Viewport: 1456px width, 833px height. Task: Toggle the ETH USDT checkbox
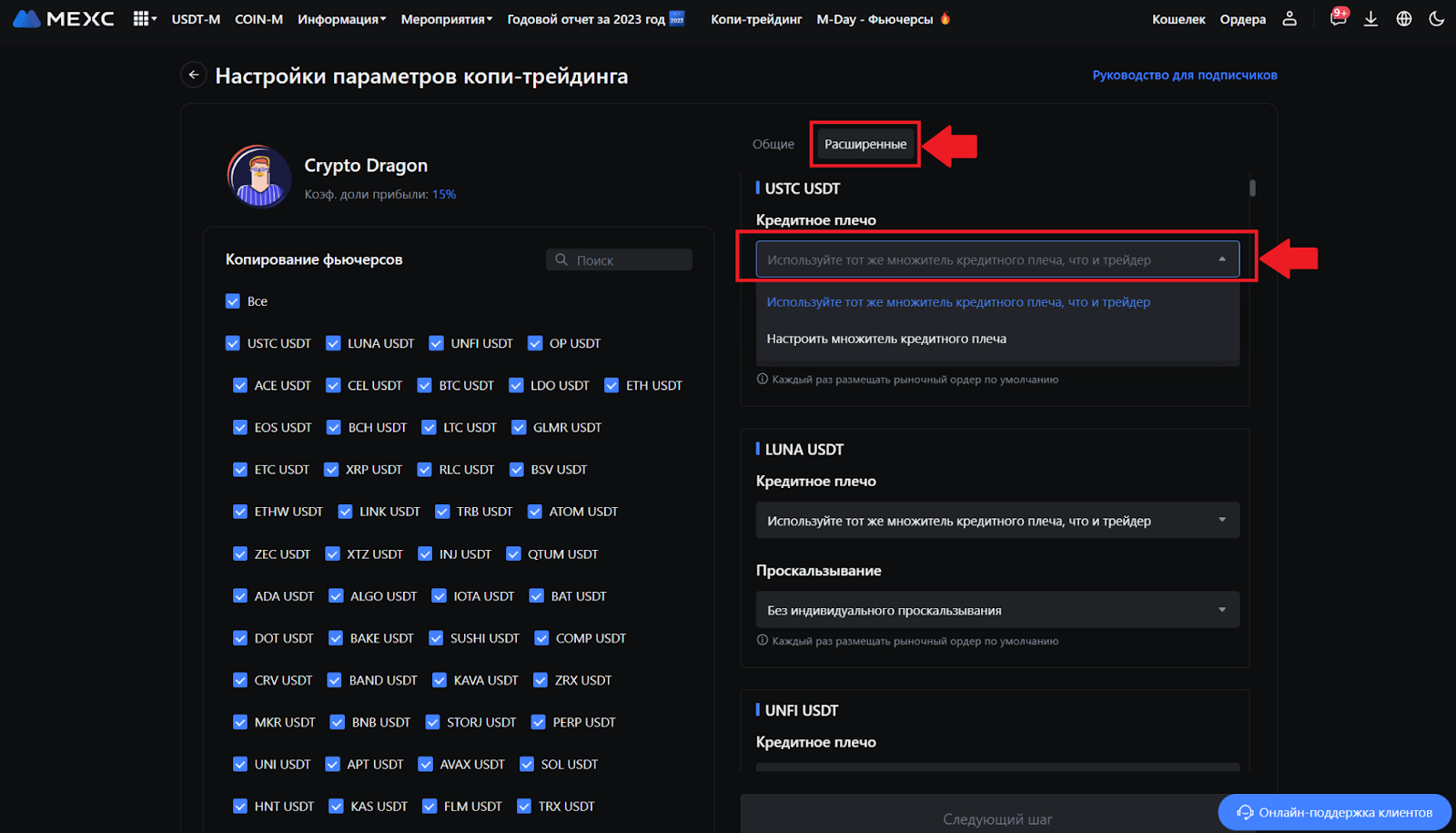click(612, 385)
